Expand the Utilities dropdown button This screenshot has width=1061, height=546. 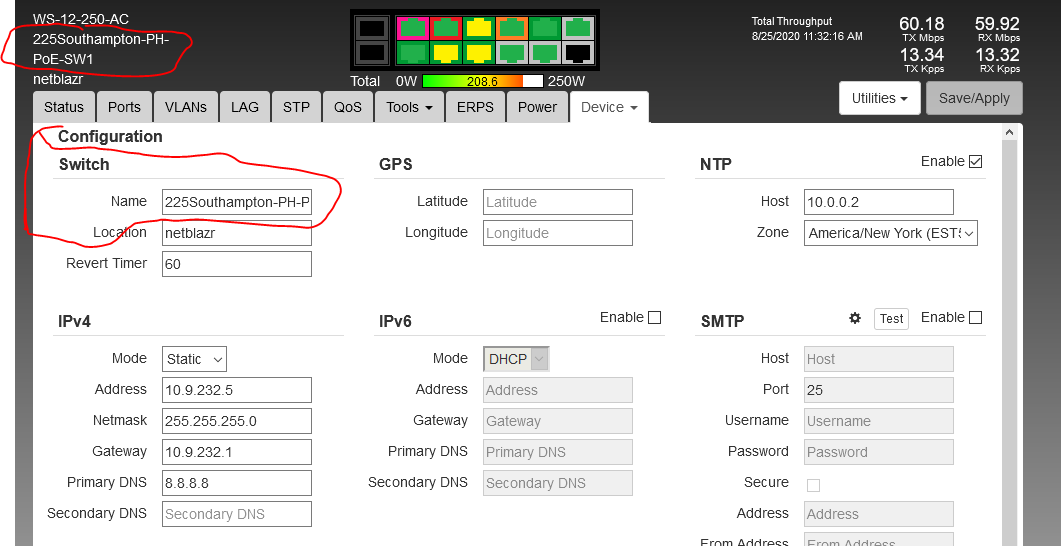pyautogui.click(x=879, y=98)
